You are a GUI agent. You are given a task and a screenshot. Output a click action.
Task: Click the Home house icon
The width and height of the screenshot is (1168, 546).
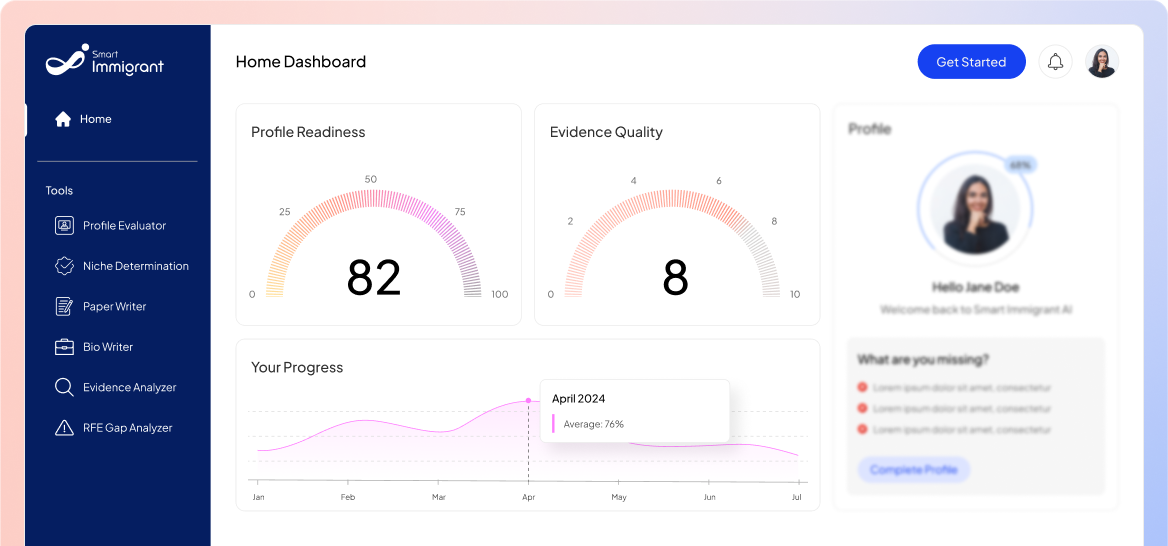click(x=63, y=119)
